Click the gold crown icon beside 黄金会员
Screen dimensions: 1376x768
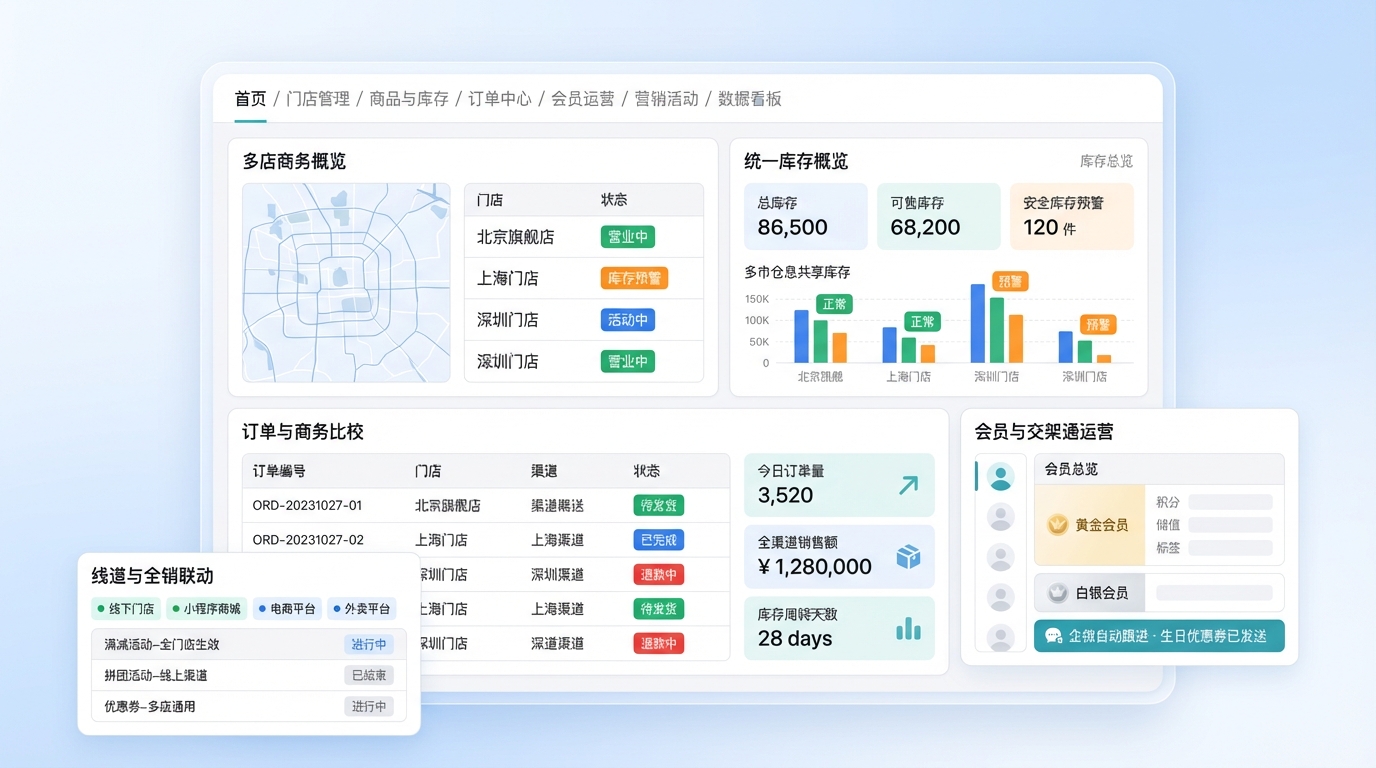1057,524
